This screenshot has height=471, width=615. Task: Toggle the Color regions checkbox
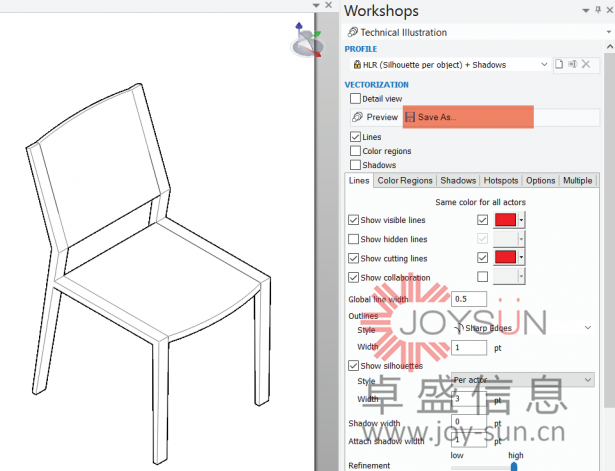355,151
